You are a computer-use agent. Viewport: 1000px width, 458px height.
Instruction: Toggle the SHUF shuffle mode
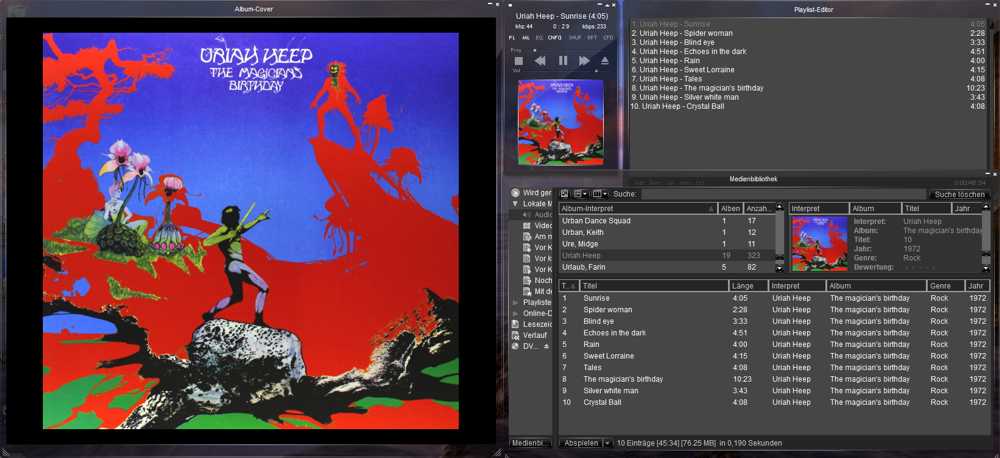coord(573,37)
